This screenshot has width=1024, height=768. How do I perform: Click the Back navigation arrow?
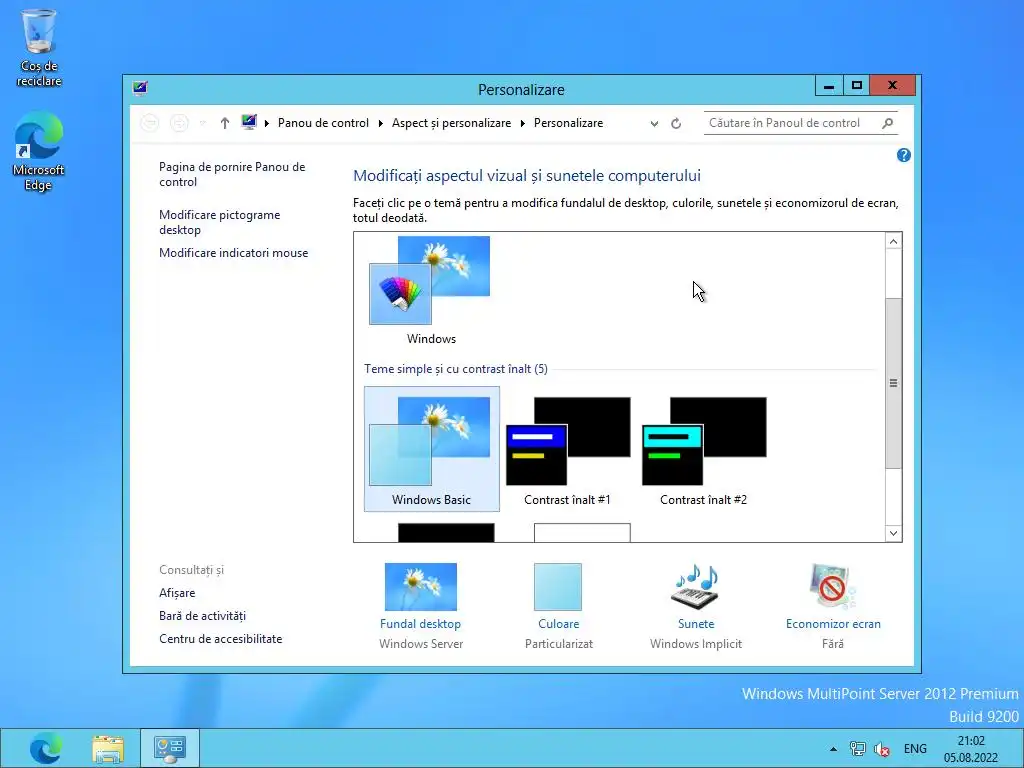click(150, 123)
